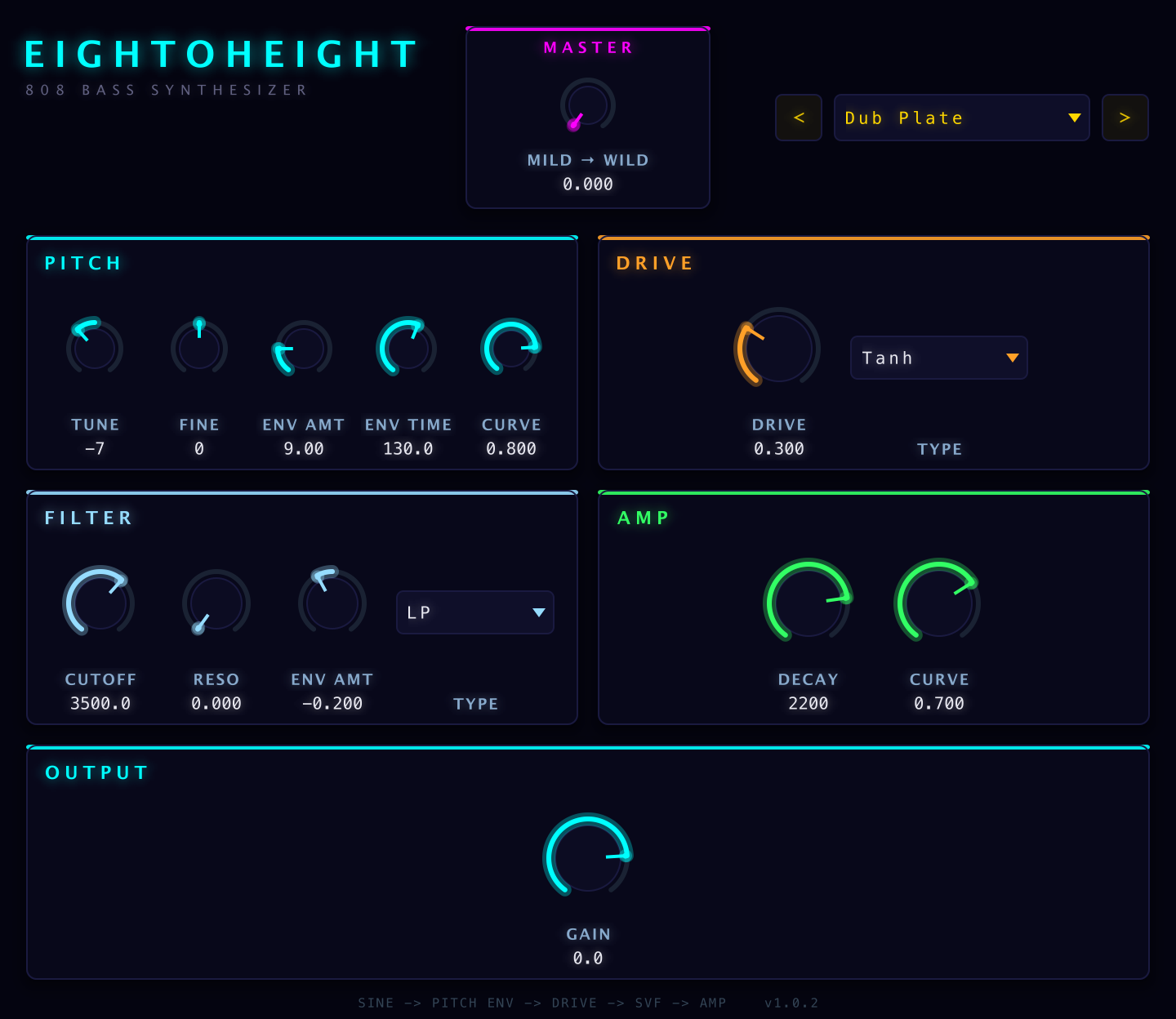1176x1019 pixels.
Task: Click the pitch Curve knob
Action: click(511, 347)
